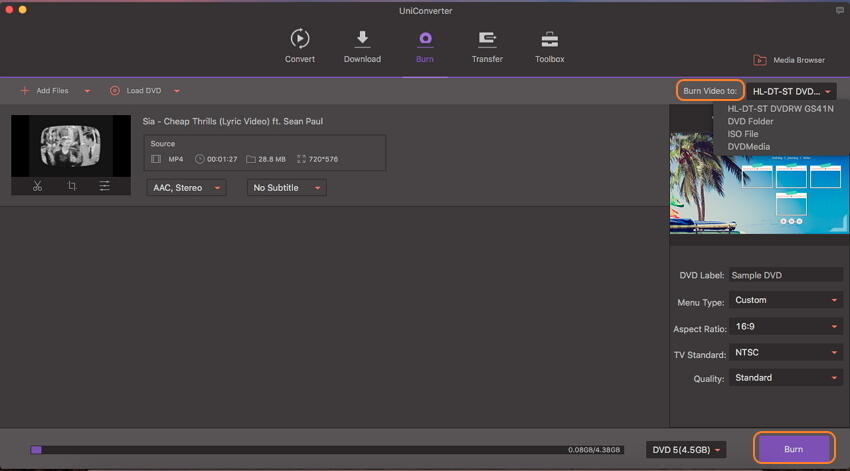Switch to the Convert tab label

300,59
